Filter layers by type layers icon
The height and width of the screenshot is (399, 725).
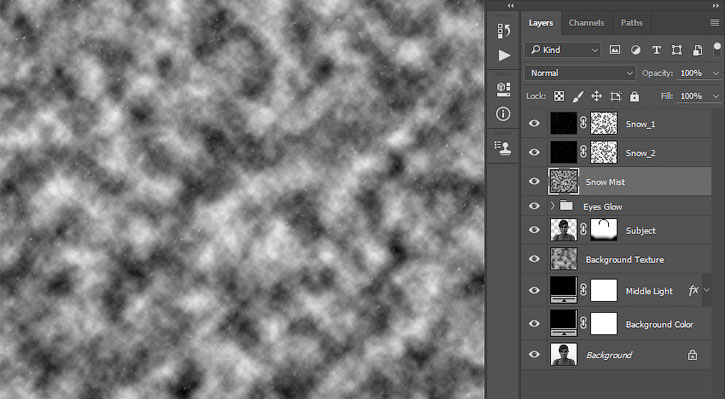[656, 50]
